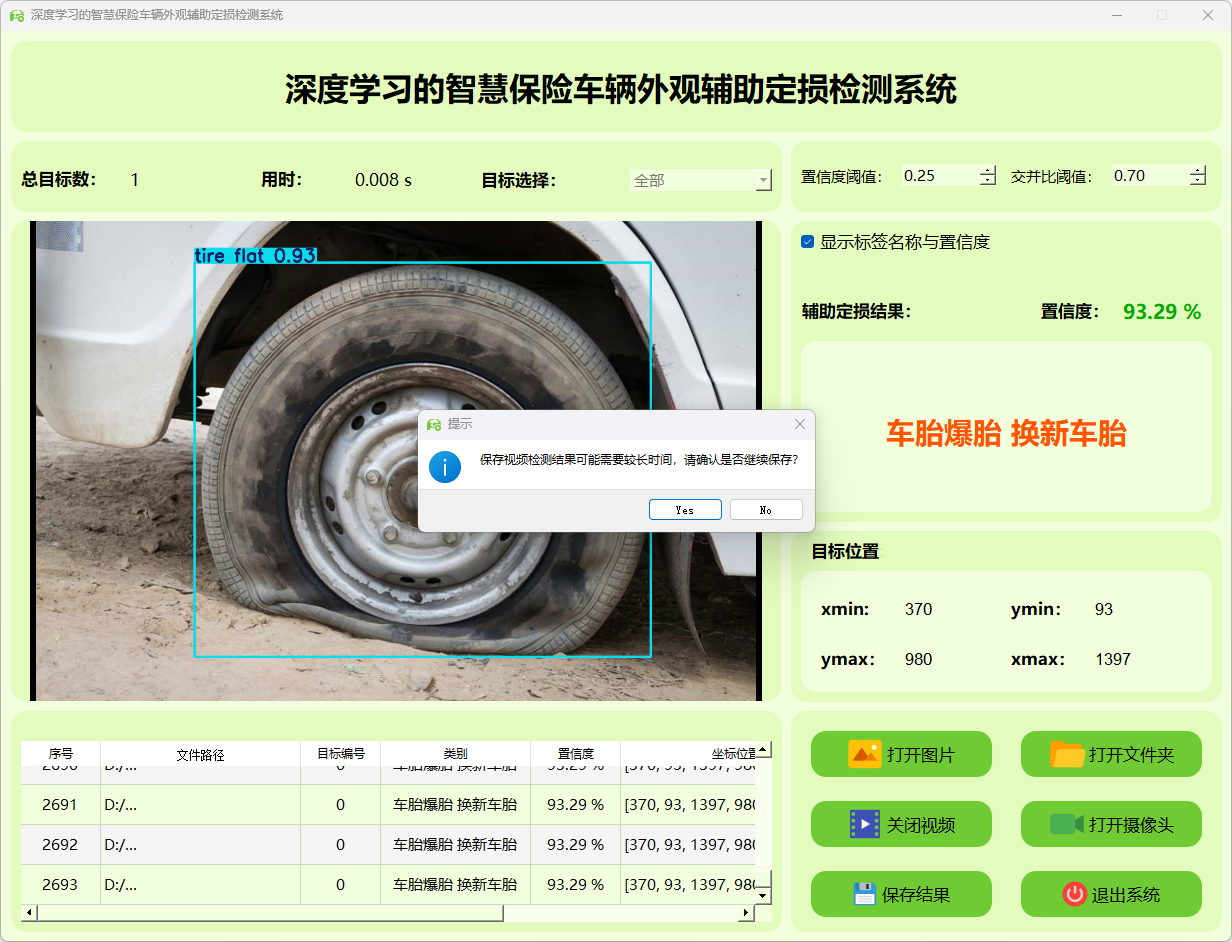Screen dimensions: 1232x942
Task: Toggle 显示标签名称与置信度 checkbox
Action: tap(808, 242)
